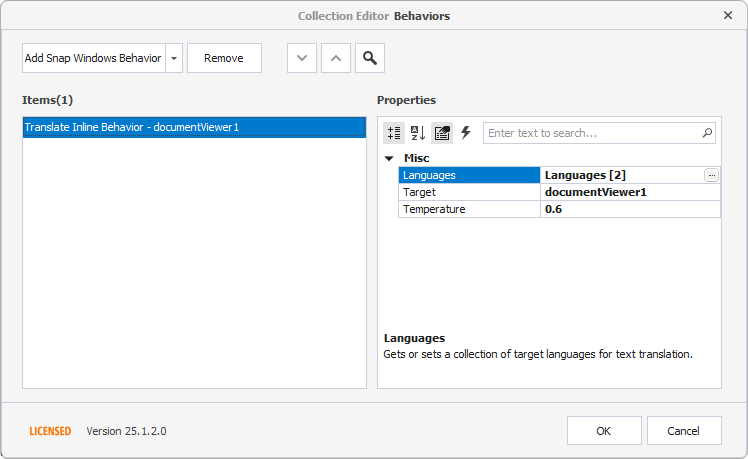Viewport: 748px width, 459px height.
Task: Select the Target property row
Action: [x=469, y=192]
